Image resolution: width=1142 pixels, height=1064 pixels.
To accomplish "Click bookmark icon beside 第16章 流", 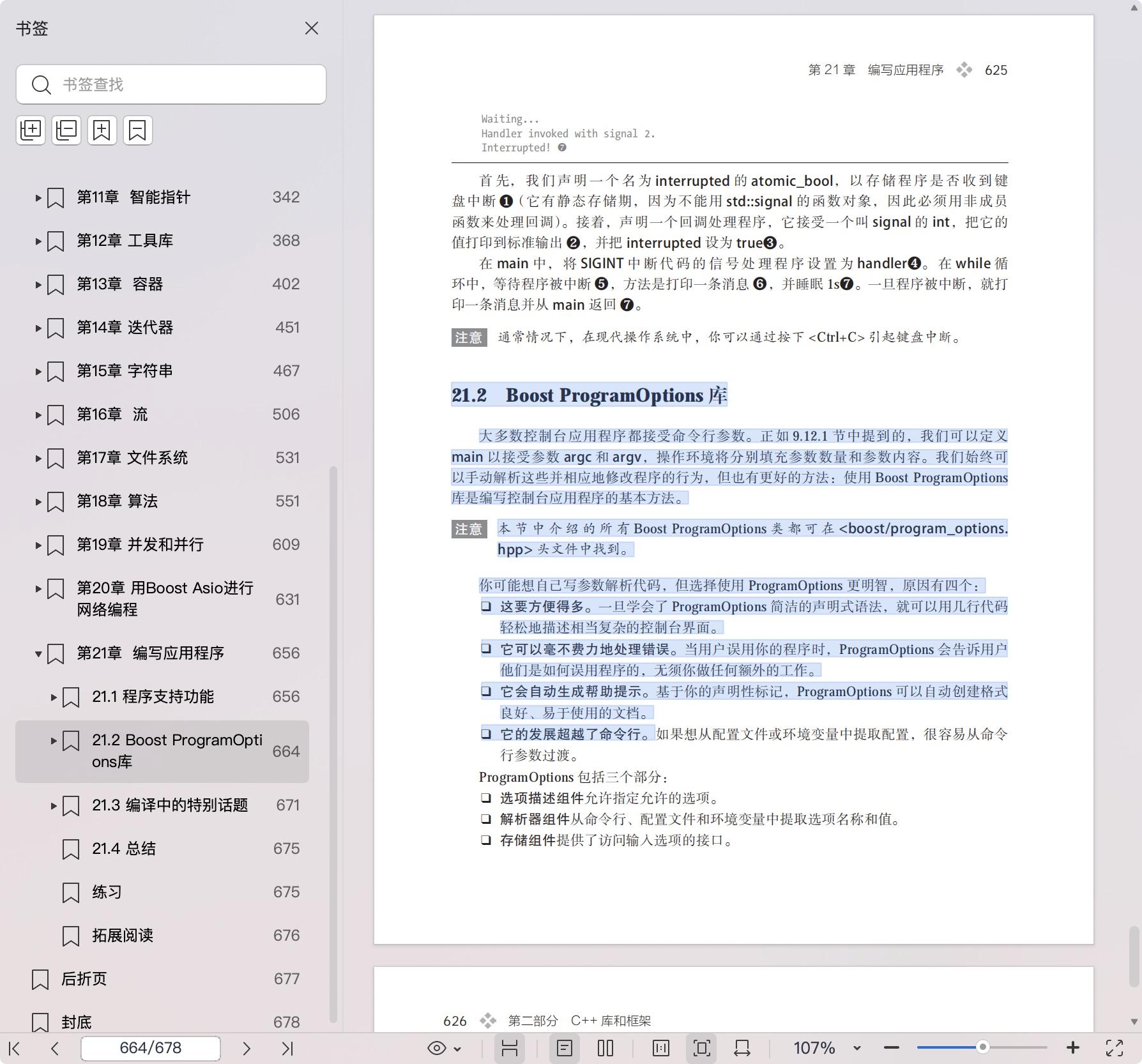I will pos(56,415).
